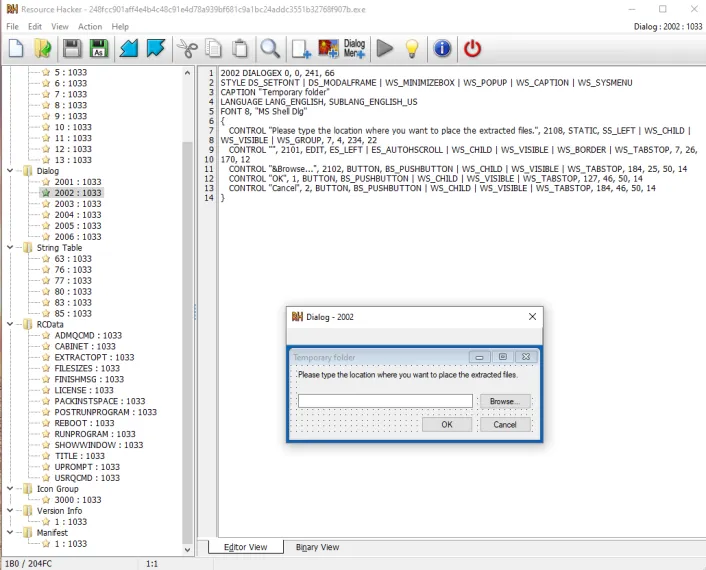Click the green Save As icon

click(x=99, y=48)
